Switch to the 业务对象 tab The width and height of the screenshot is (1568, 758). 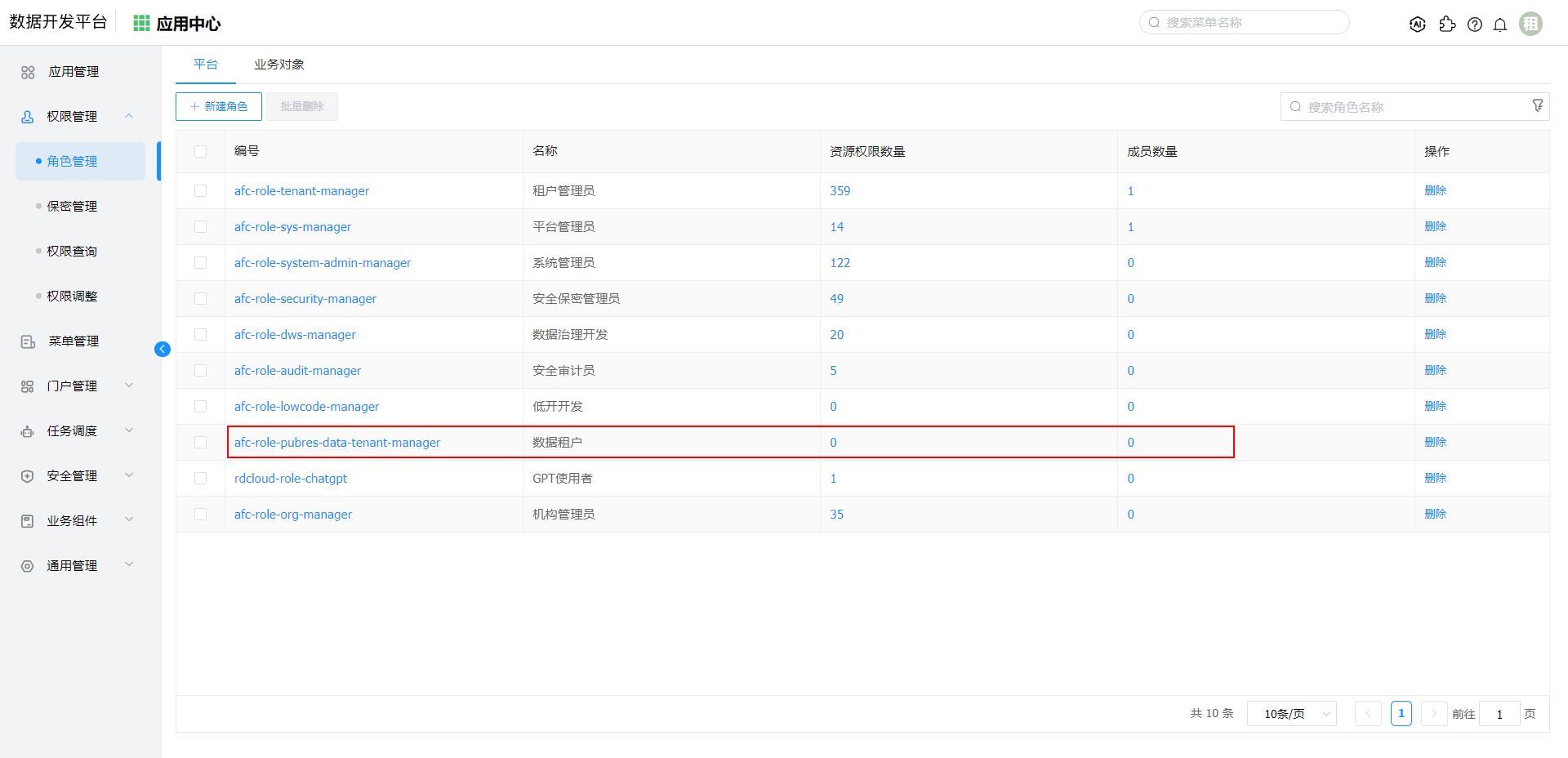coord(278,65)
